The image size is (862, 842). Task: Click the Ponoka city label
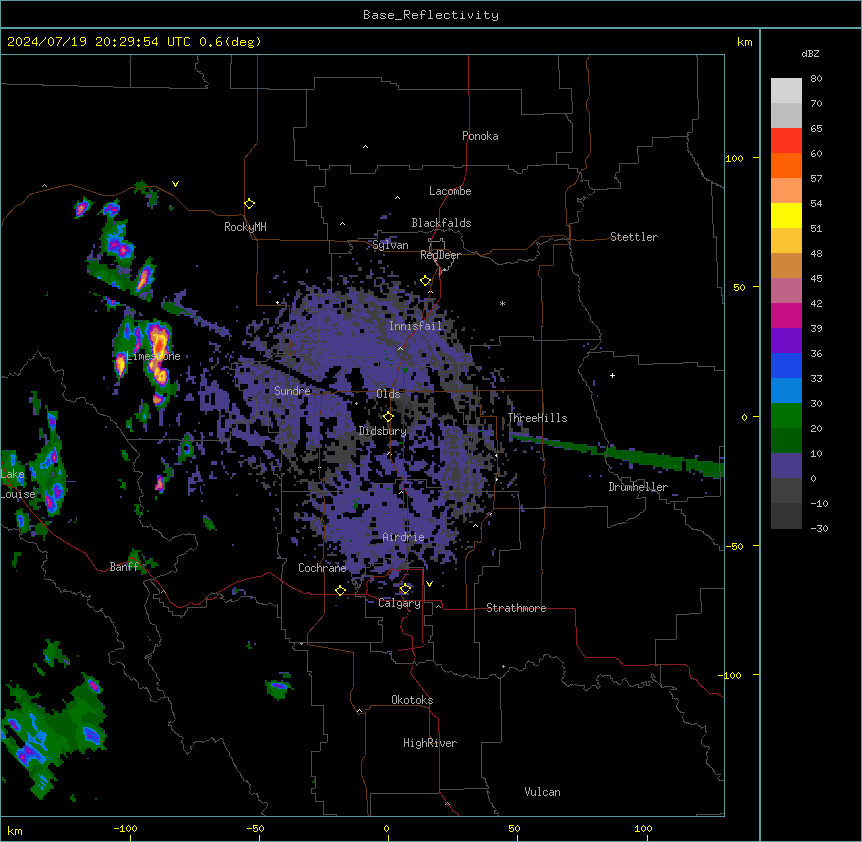point(480,136)
